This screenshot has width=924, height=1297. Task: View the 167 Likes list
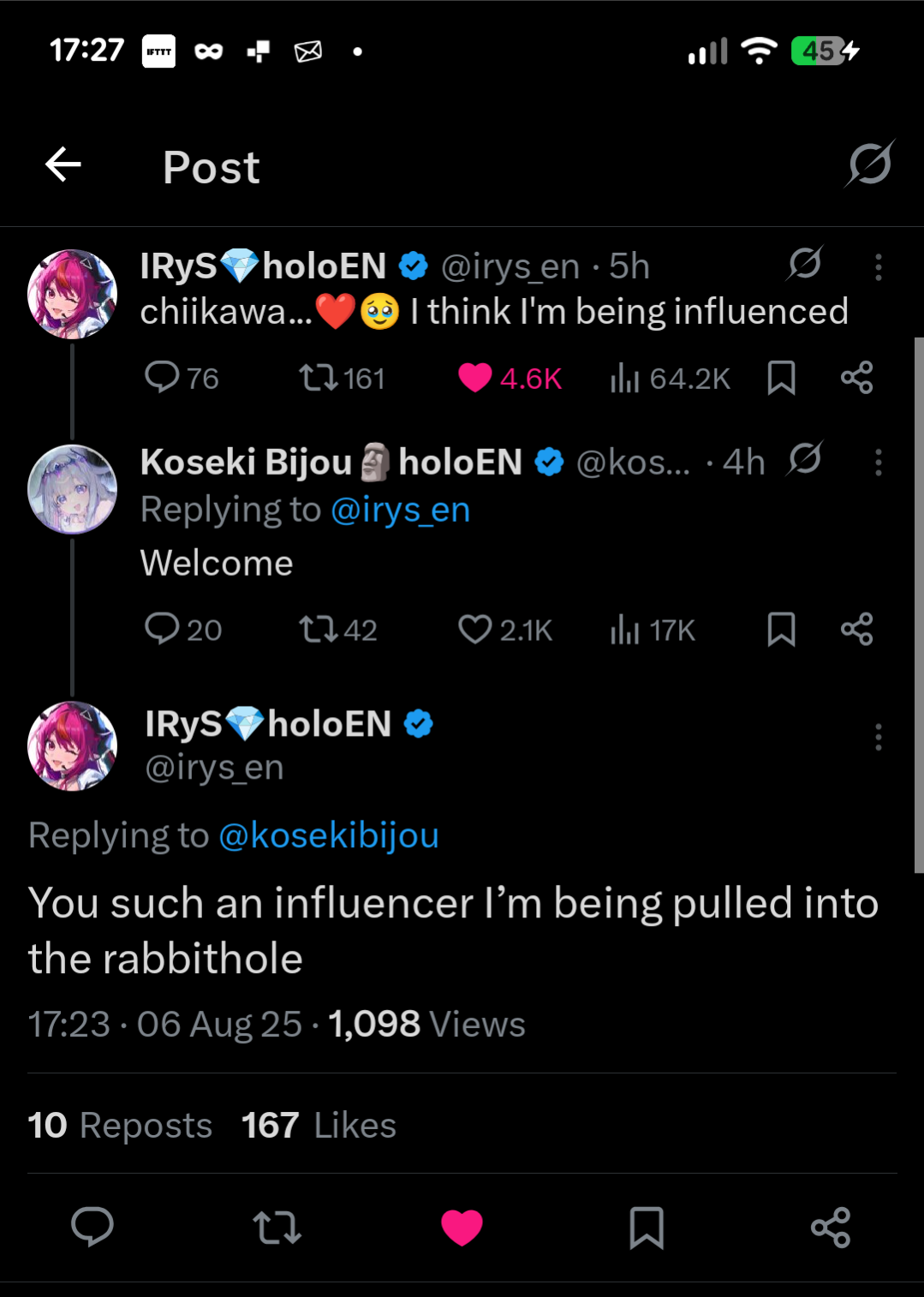[319, 1126]
